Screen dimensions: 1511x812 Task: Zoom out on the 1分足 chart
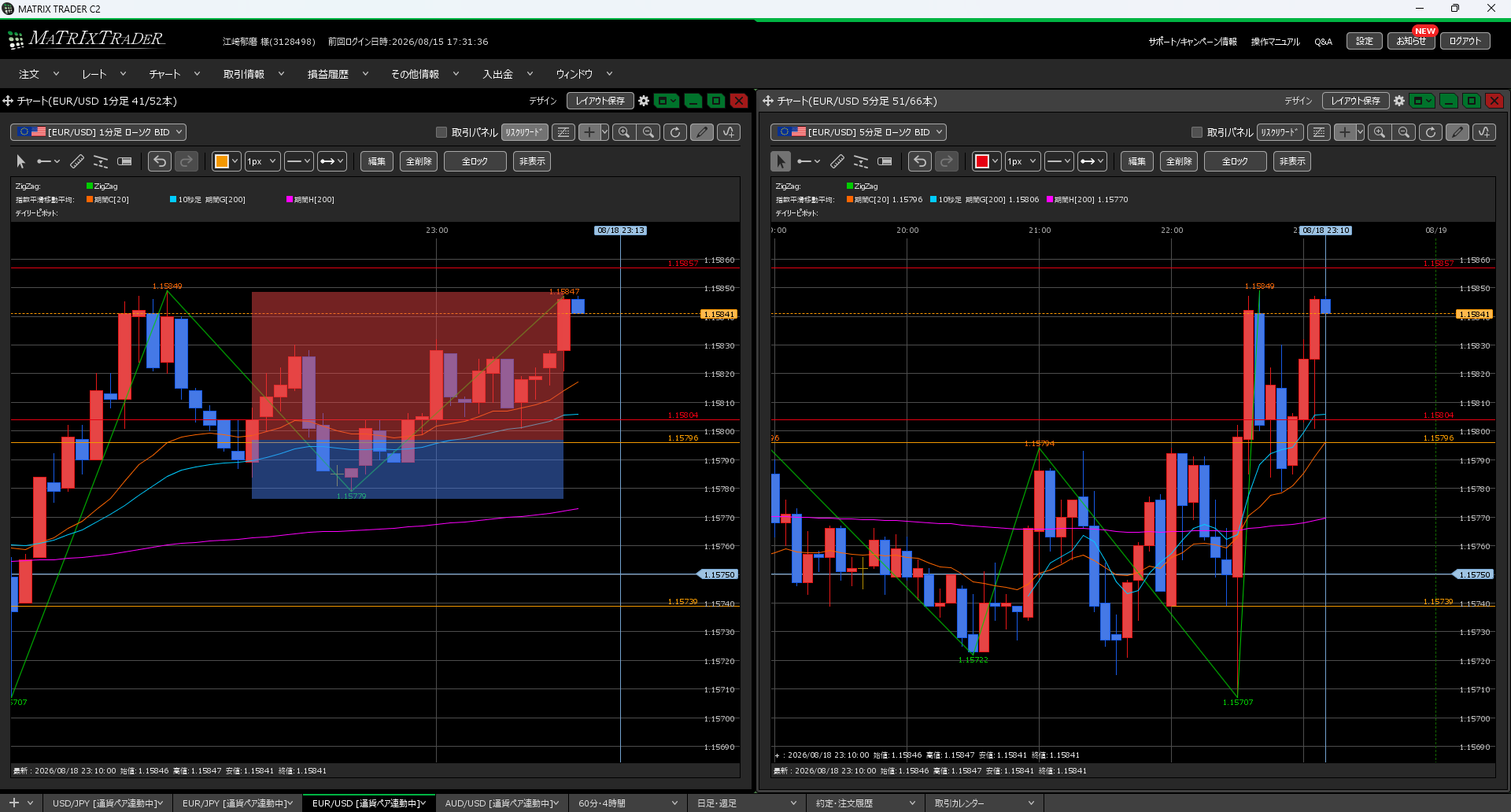point(648,132)
